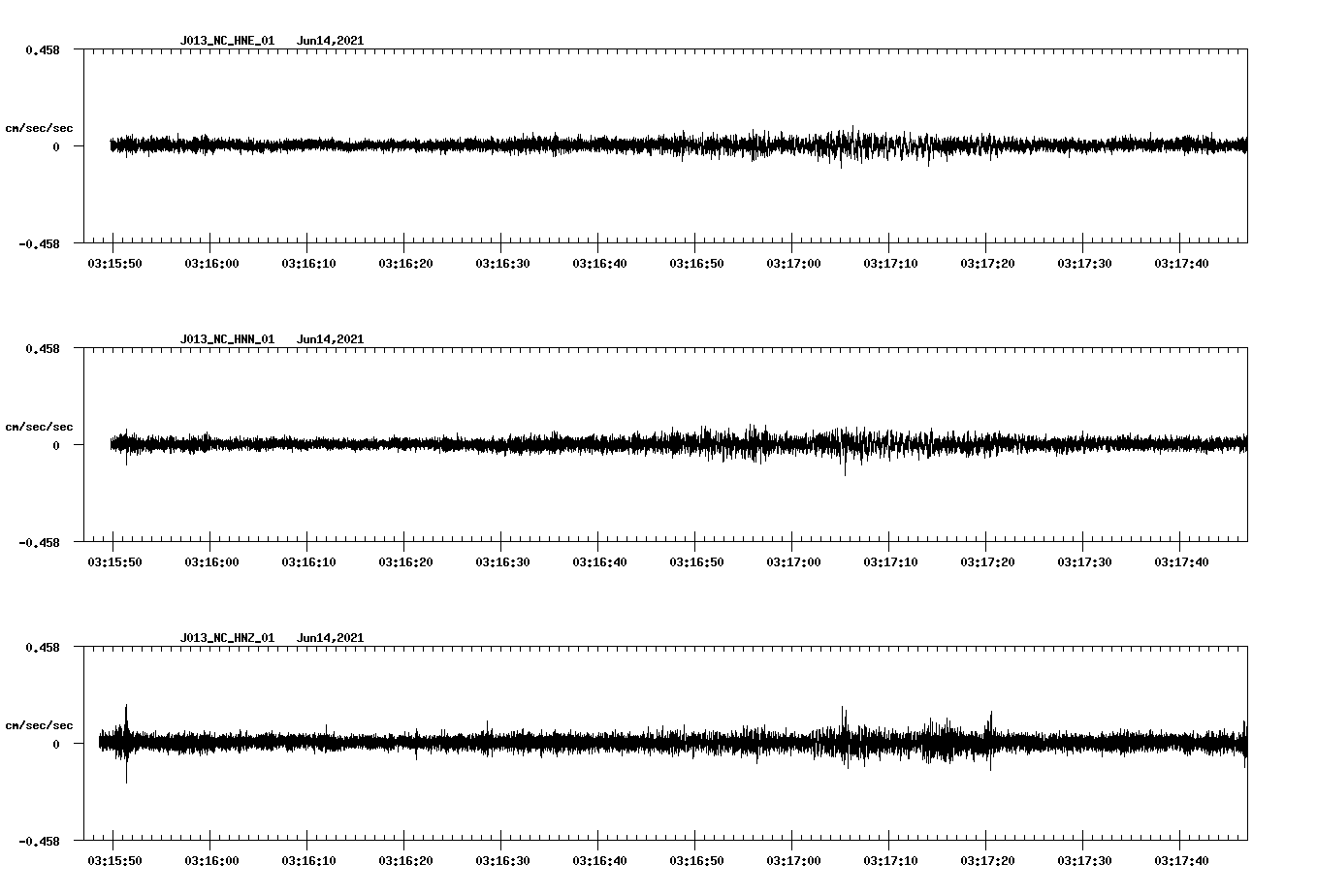This screenshot has width=1317, height=896.
Task: Click the large initial spike on HNZ trace
Action: 126,743
